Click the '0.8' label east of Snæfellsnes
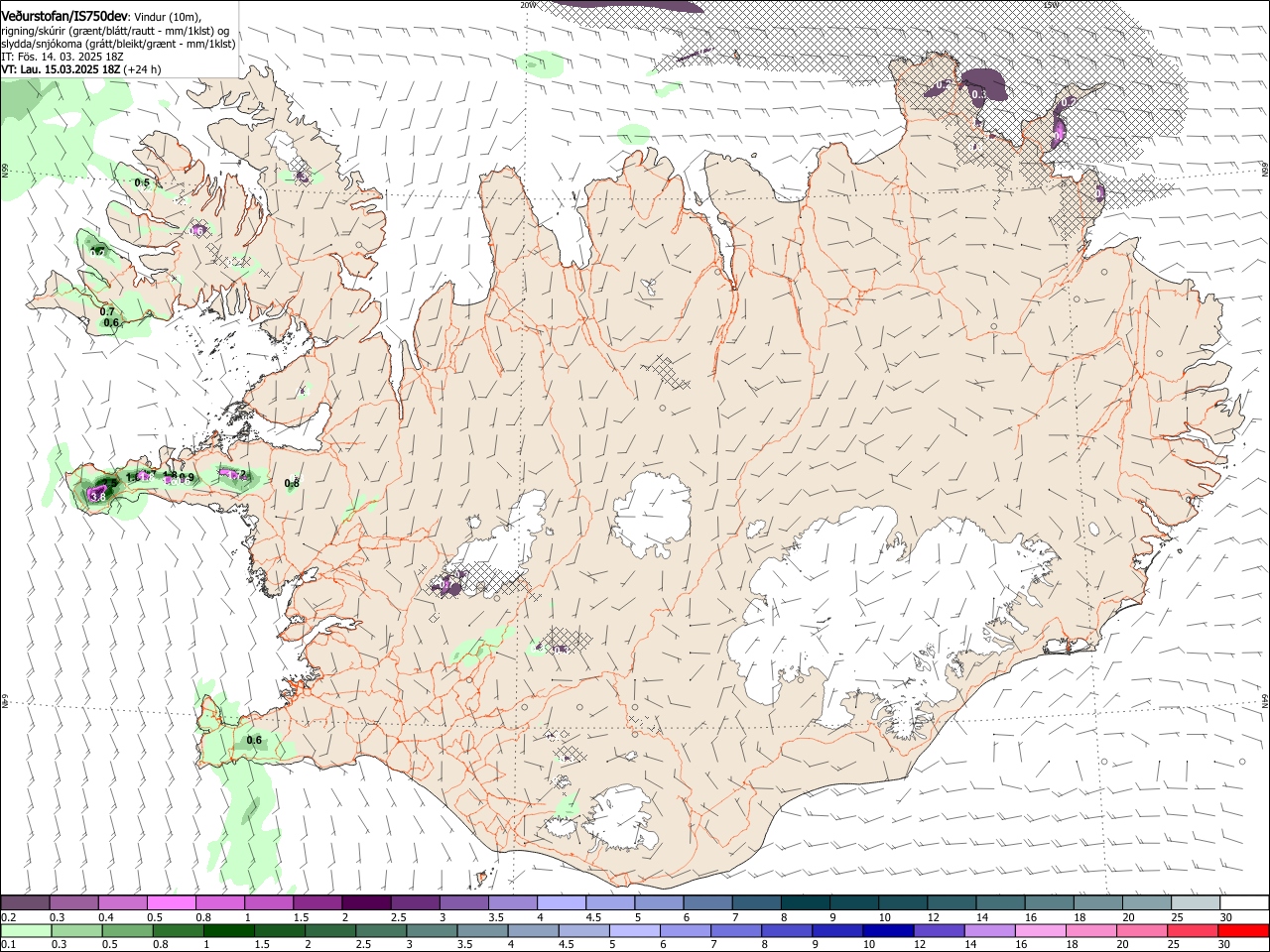 292,484
